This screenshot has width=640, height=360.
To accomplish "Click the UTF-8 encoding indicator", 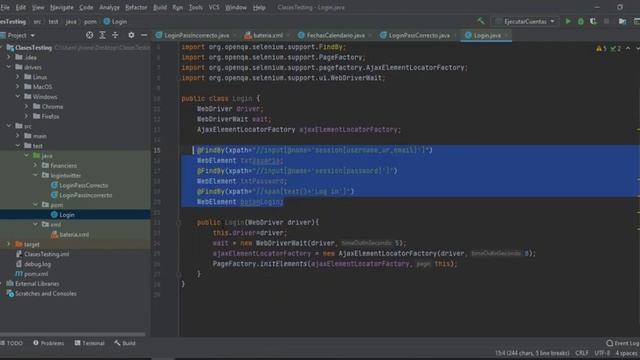I will click(x=602, y=353).
